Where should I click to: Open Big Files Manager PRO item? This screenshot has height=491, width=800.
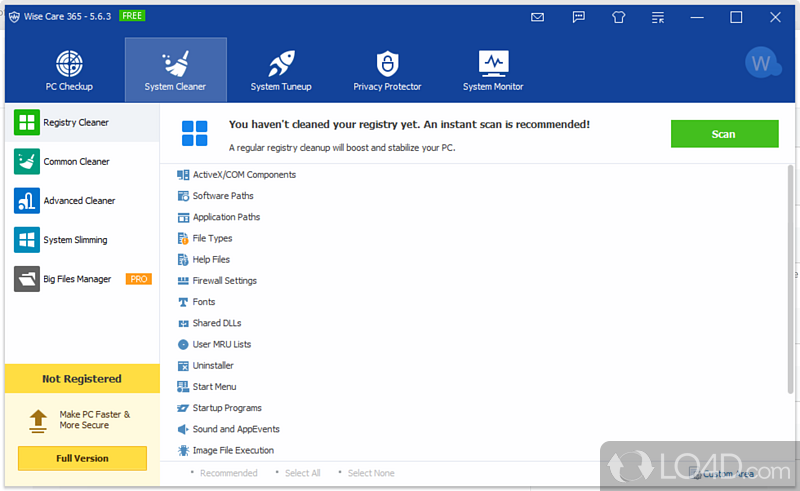(x=77, y=279)
